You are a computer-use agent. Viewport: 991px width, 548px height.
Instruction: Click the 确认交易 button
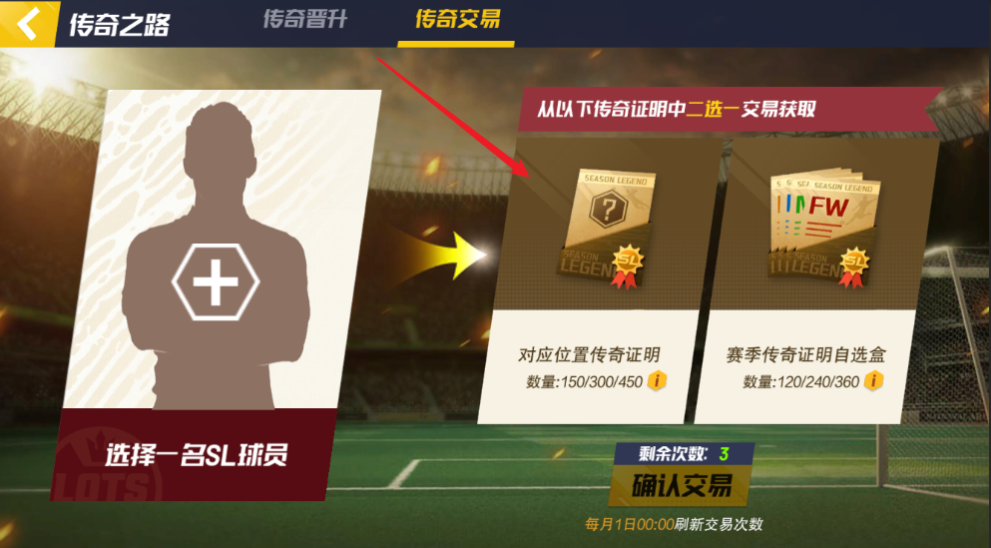[x=681, y=485]
